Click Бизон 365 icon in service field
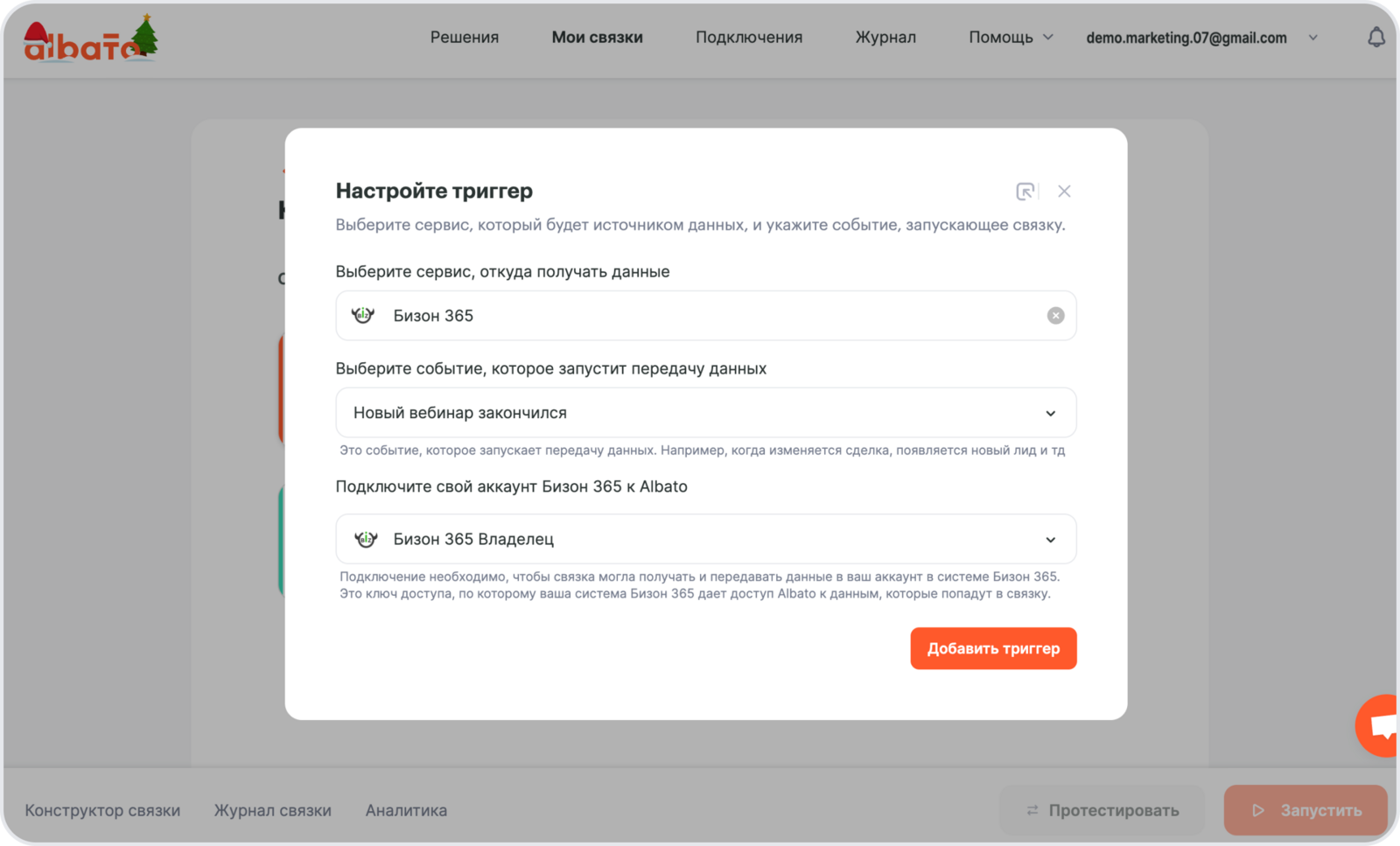The width and height of the screenshot is (1400, 846). pos(363,316)
